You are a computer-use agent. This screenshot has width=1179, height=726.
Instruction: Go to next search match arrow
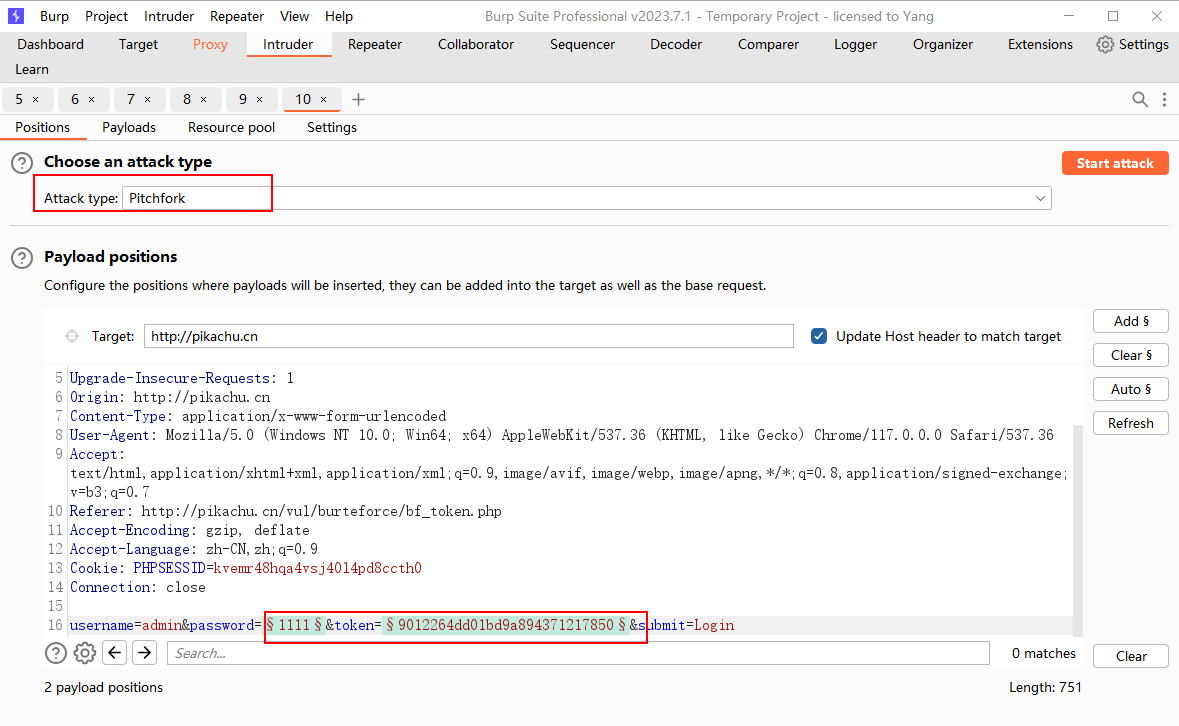tap(145, 653)
